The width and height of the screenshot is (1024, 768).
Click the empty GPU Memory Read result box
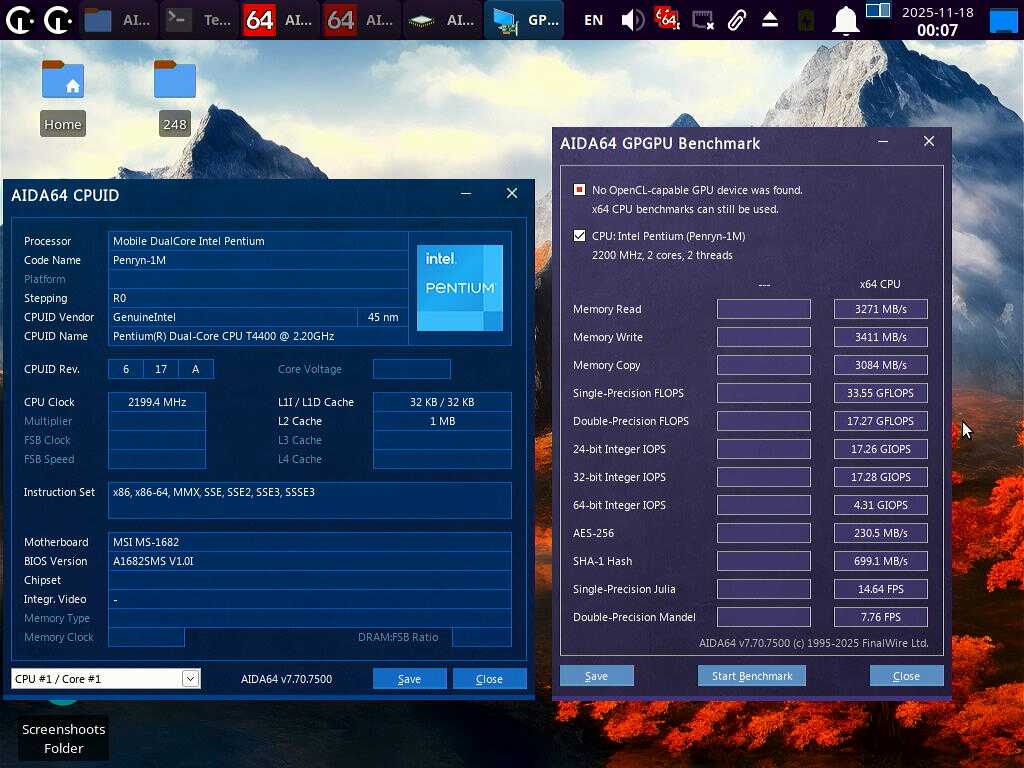click(763, 309)
